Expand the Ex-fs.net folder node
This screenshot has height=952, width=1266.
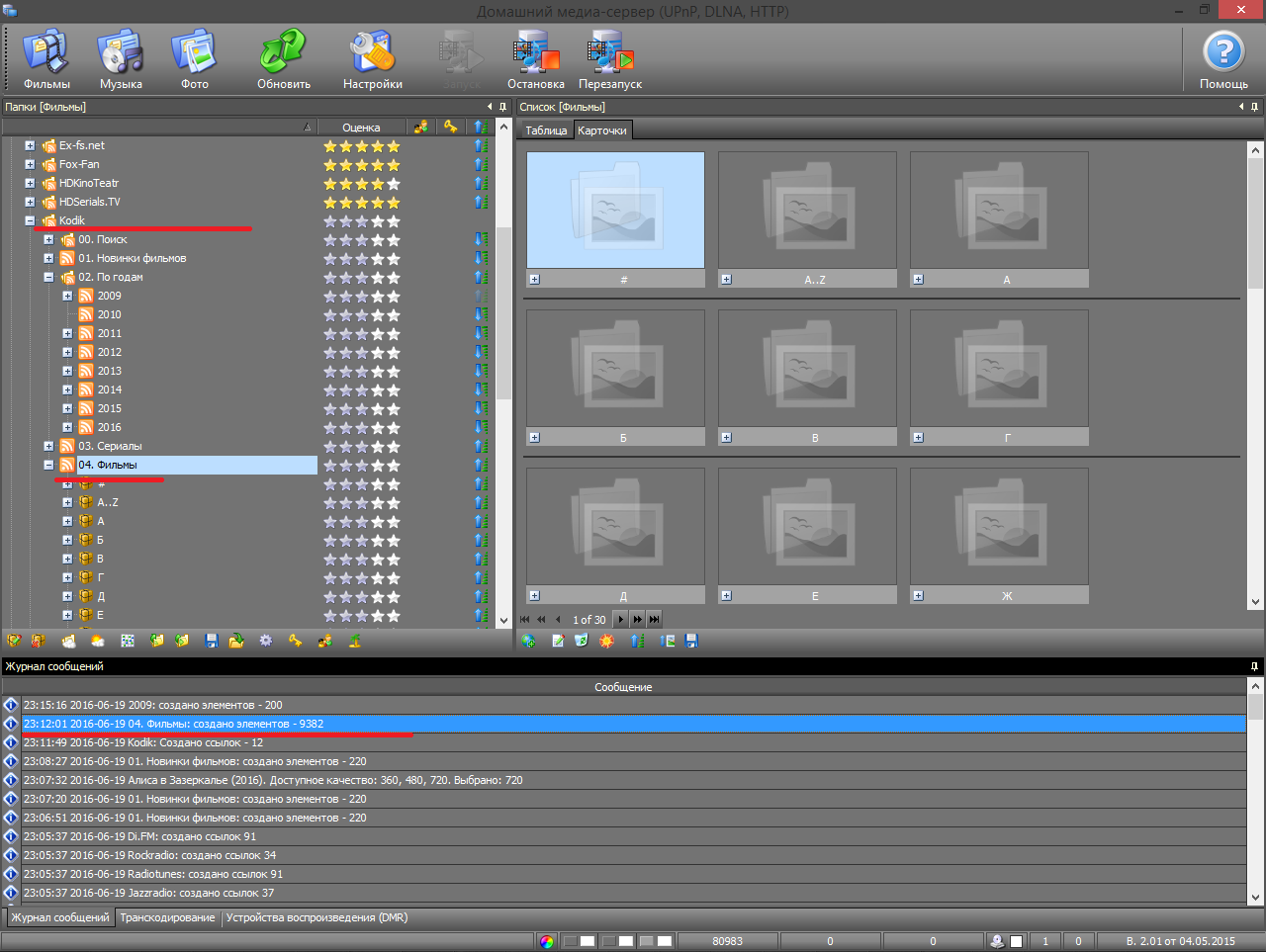pos(30,146)
